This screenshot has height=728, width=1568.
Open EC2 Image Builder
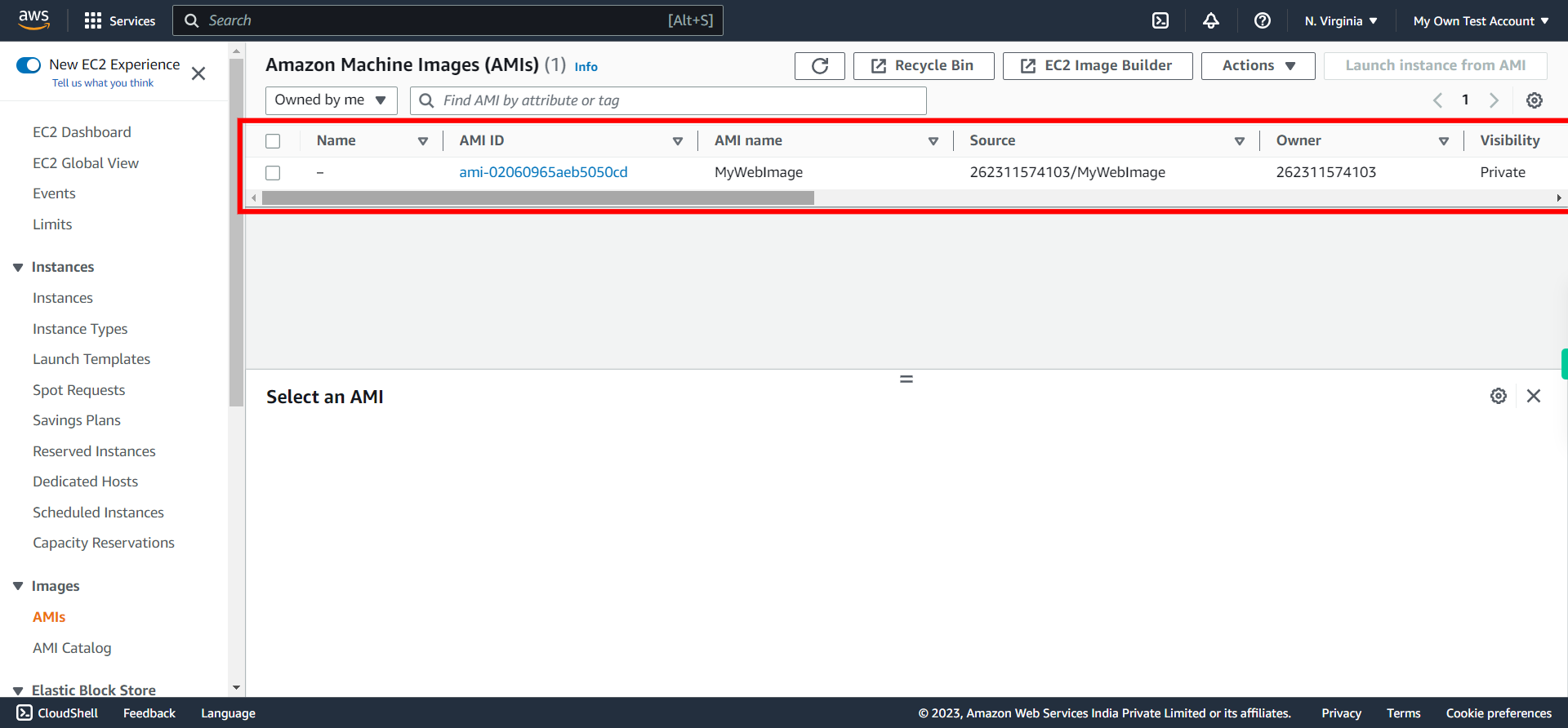tap(1098, 66)
